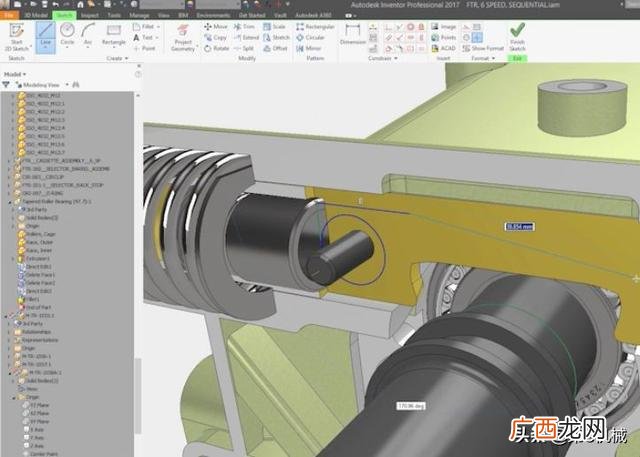The height and width of the screenshot is (457, 640).
Task: Select the Circle tool
Action: coord(67,35)
